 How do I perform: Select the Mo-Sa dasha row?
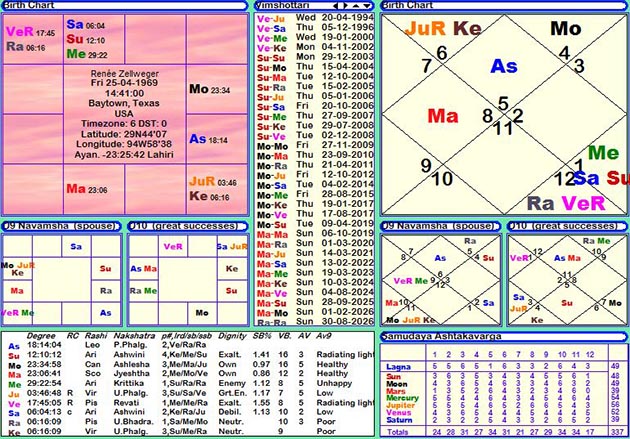315,185
